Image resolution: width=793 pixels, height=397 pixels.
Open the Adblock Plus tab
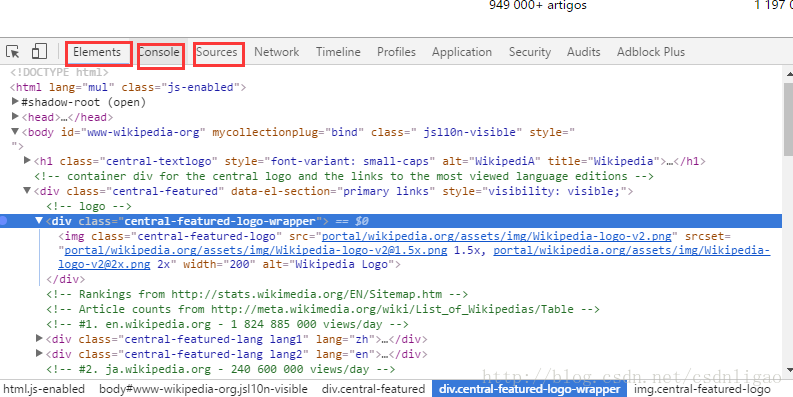(651, 52)
